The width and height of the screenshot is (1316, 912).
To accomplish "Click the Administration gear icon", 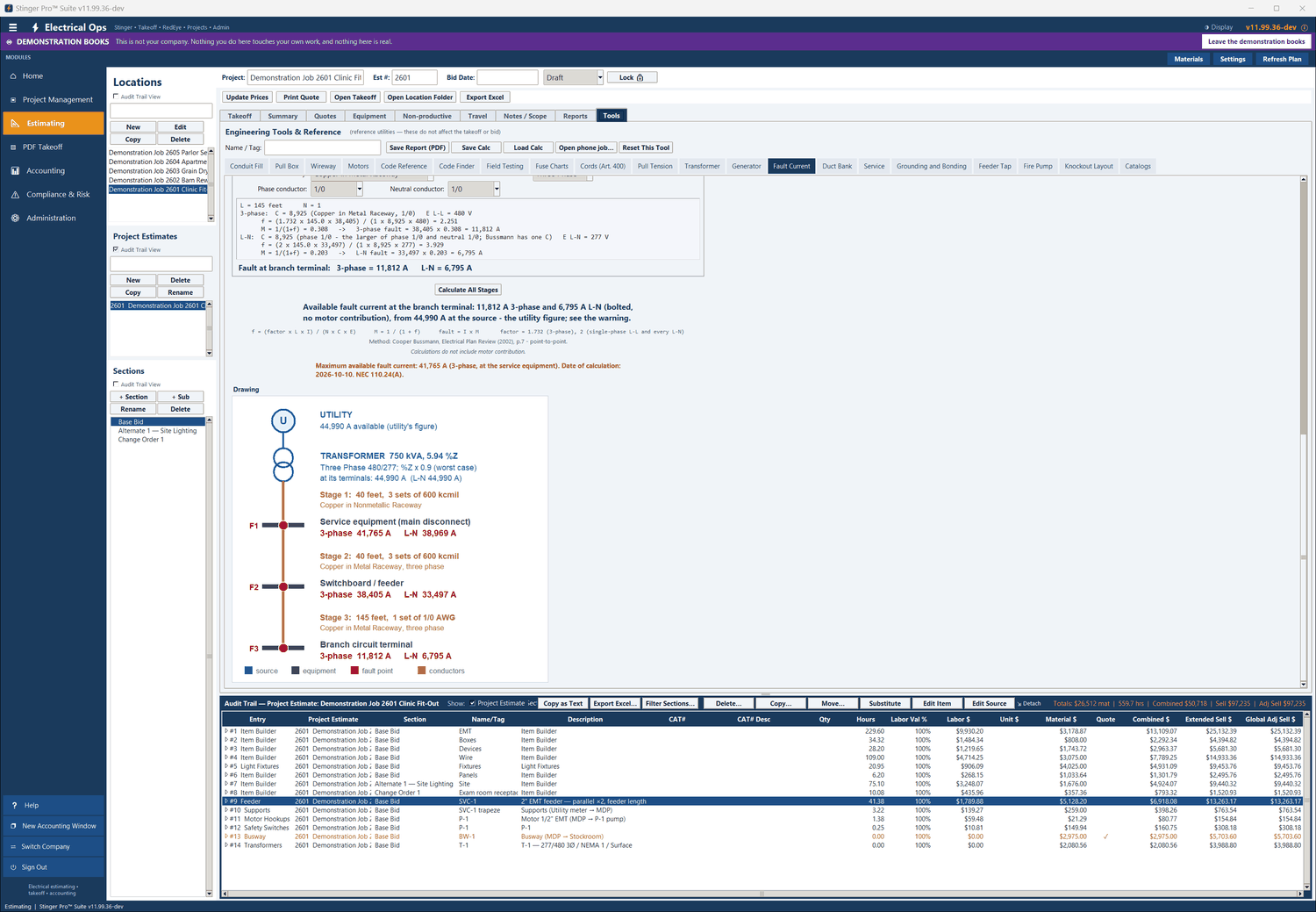I will [x=15, y=219].
